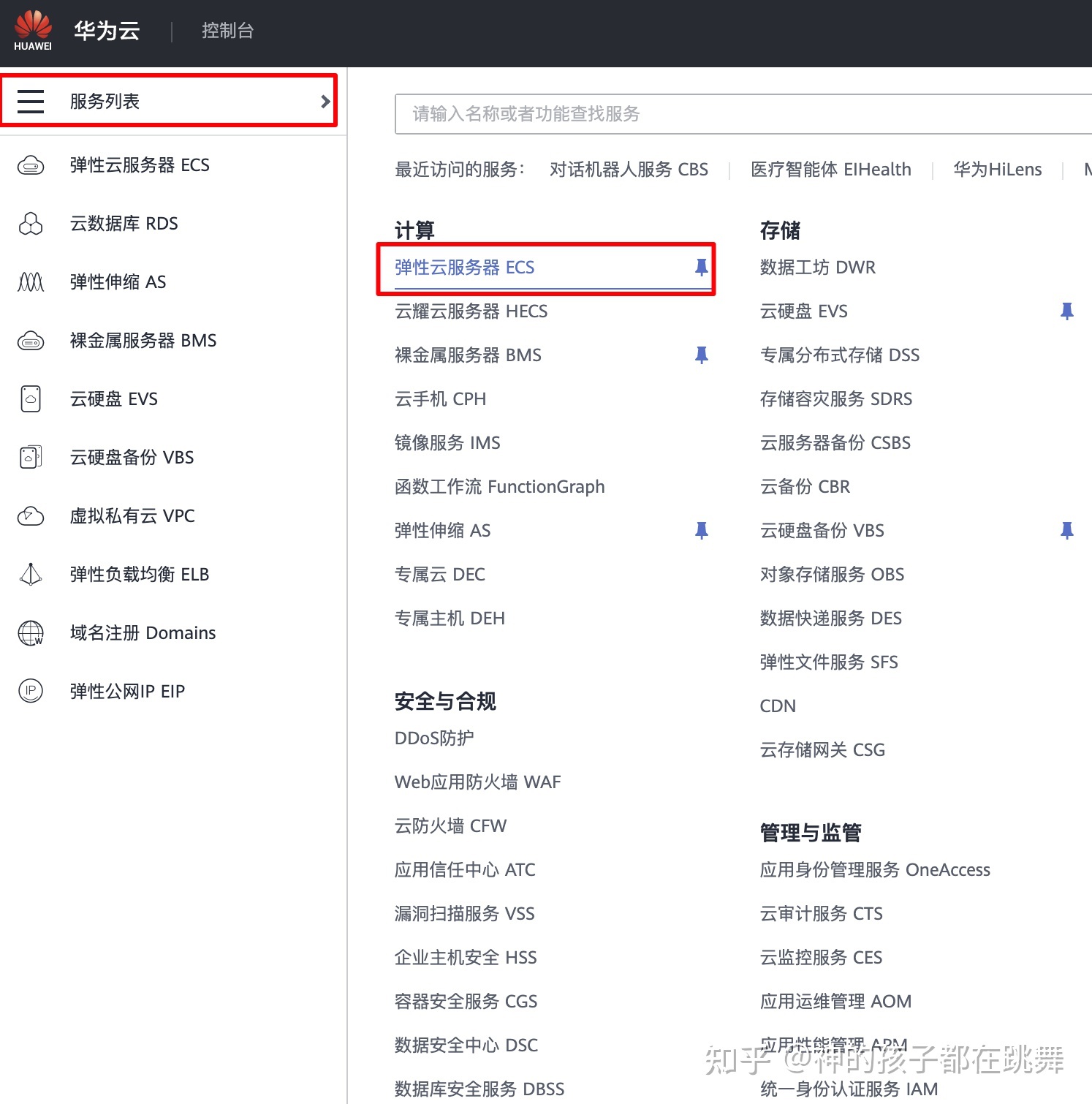Image resolution: width=1092 pixels, height=1104 pixels.
Task: Select 云硬盘 EVS in sidebar
Action: coord(113,399)
